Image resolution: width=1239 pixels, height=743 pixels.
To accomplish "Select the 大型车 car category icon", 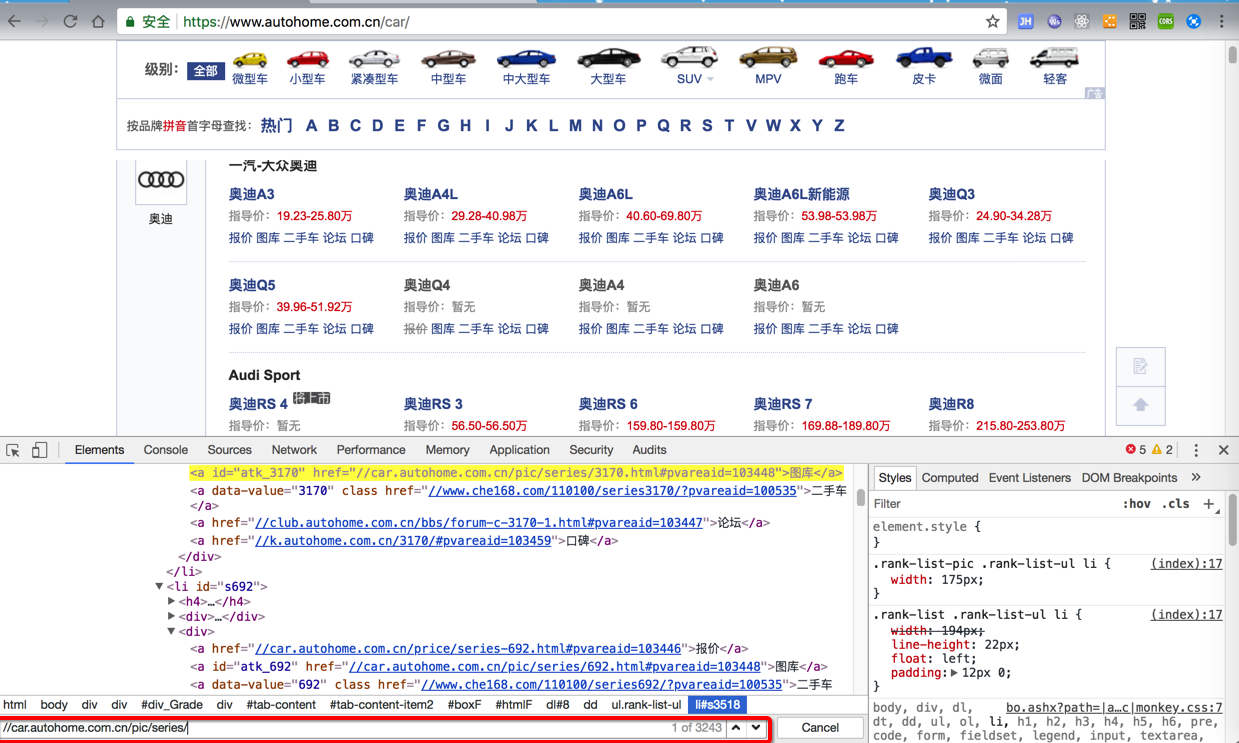I will (x=608, y=59).
